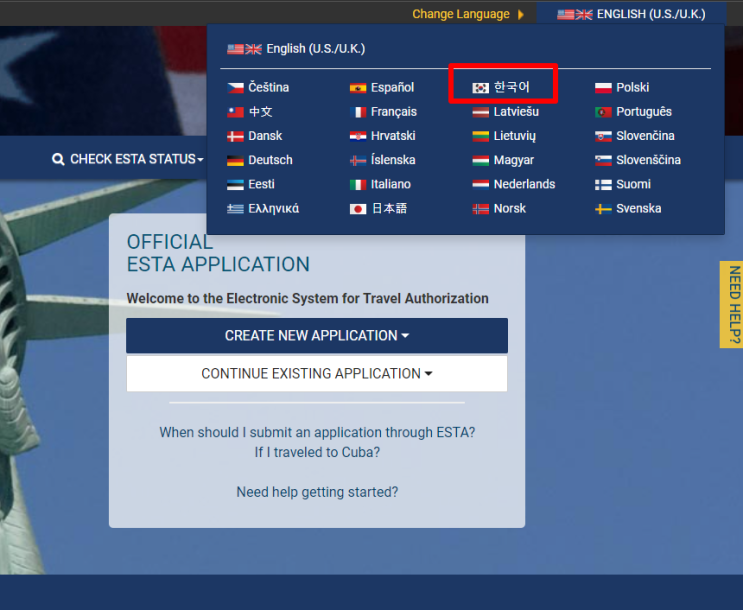Select Português language text
Image resolution: width=743 pixels, height=610 pixels.
click(x=644, y=111)
